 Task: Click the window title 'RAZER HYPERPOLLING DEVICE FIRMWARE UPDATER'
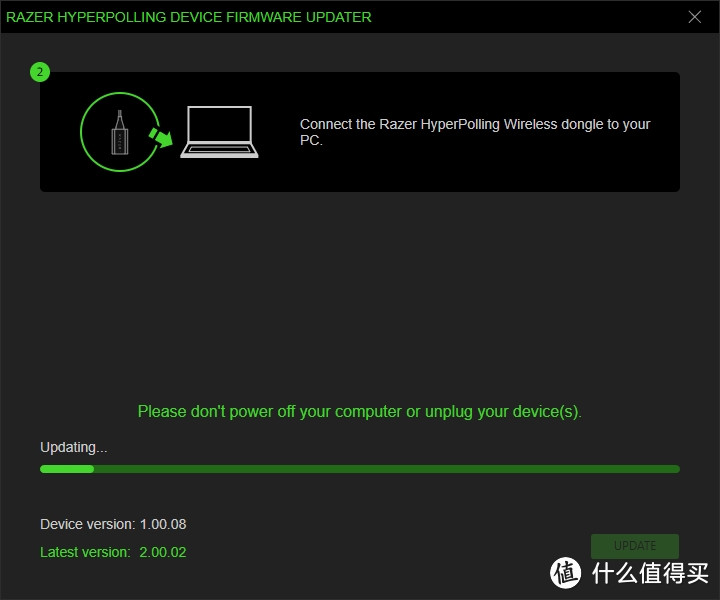(x=188, y=17)
